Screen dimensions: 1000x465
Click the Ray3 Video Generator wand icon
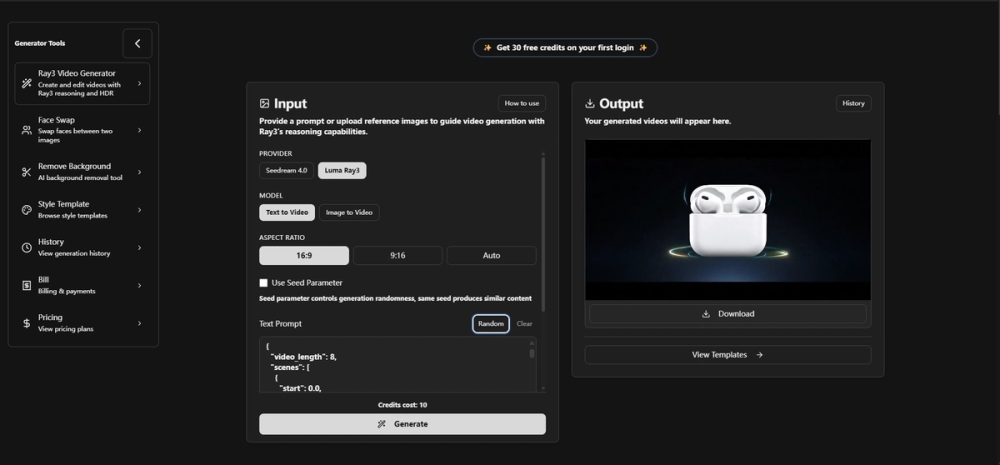click(x=27, y=84)
